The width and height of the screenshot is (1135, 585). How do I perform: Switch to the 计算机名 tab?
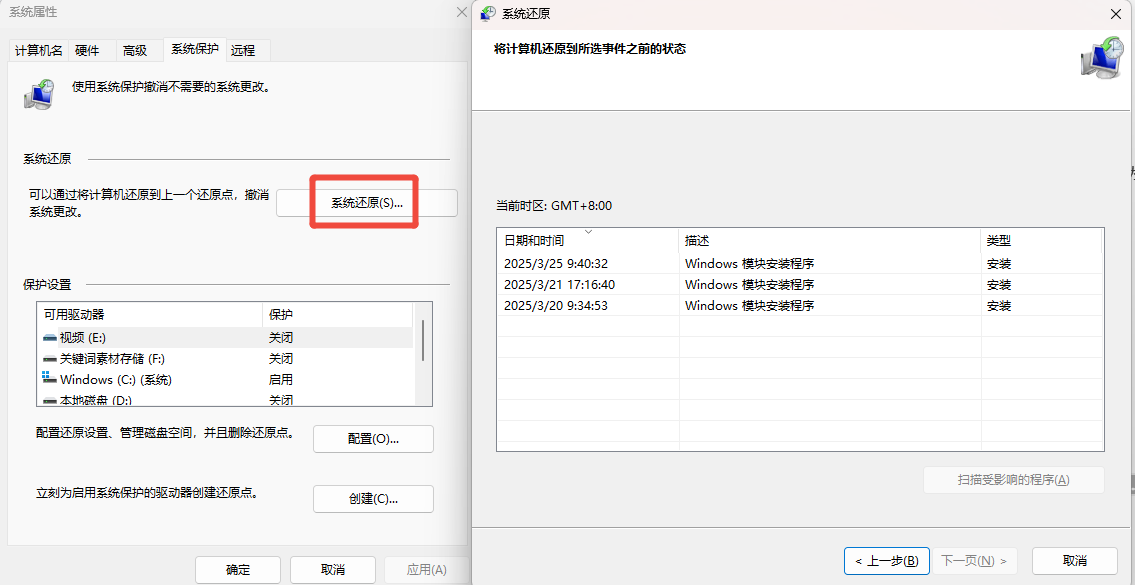[39, 51]
